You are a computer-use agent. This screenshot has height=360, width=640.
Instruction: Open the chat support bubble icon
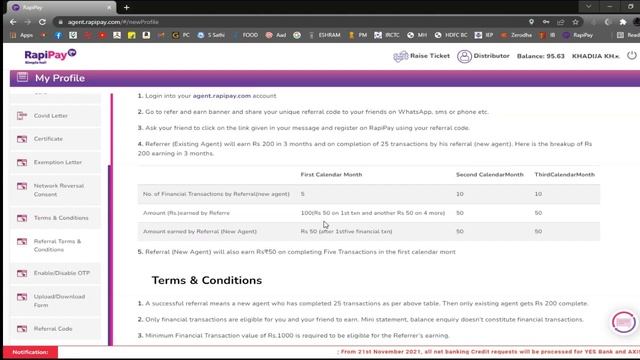point(623,322)
